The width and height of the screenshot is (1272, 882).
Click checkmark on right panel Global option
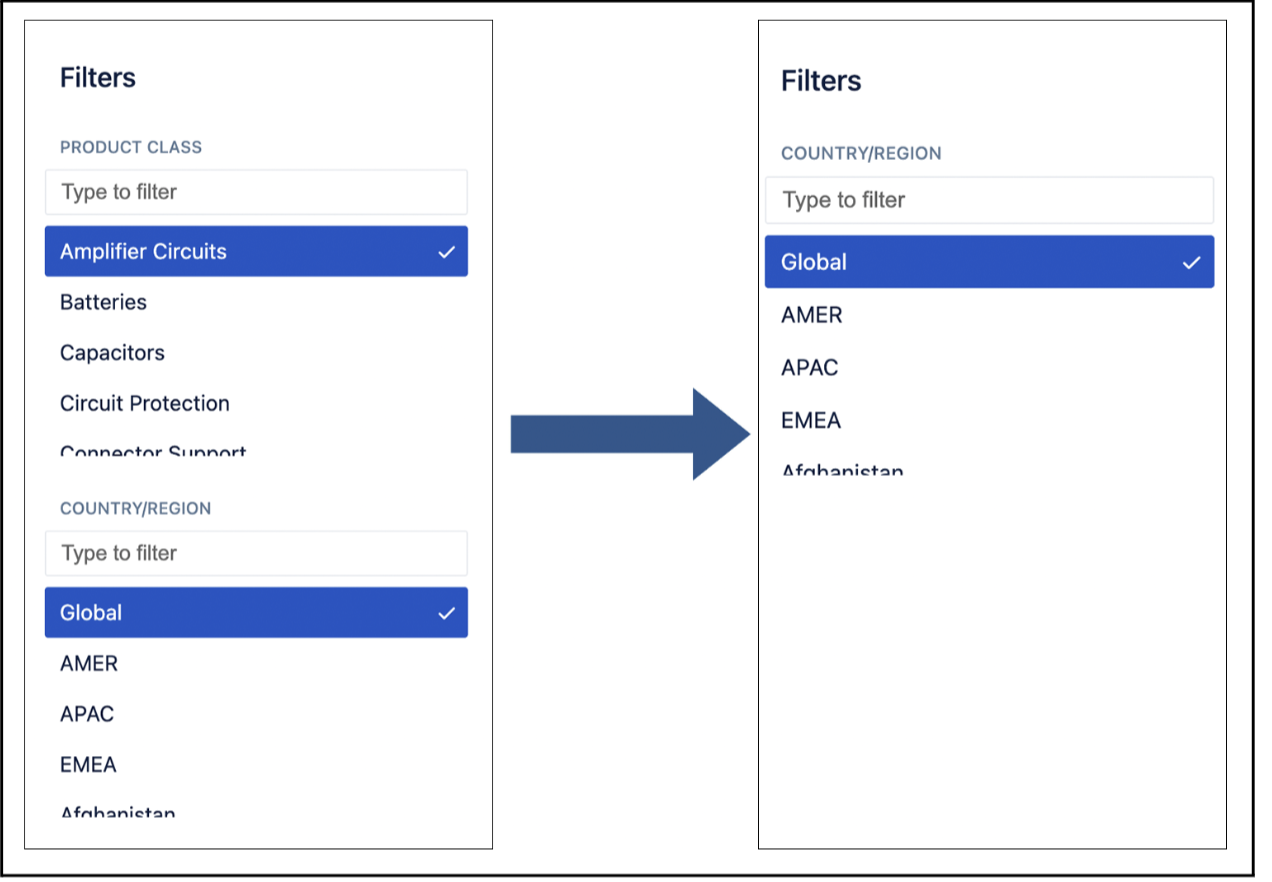(x=1191, y=263)
